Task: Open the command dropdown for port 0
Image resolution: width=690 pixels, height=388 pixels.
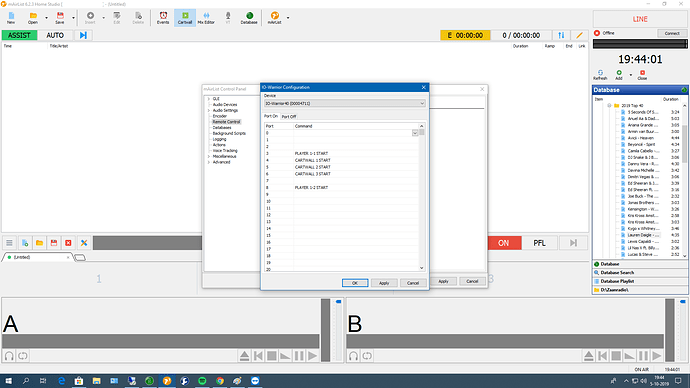Action: 415,133
